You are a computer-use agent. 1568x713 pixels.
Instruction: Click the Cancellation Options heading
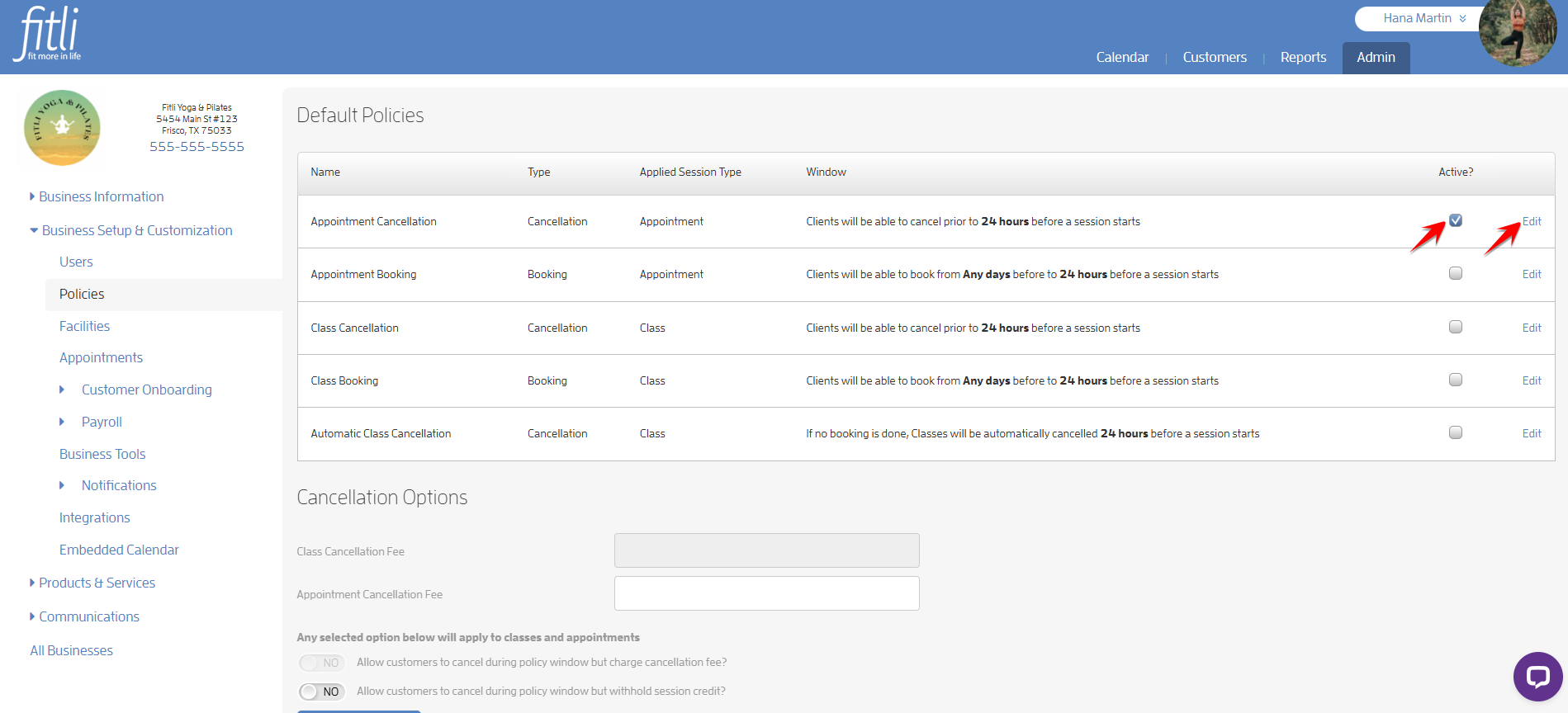[x=381, y=497]
